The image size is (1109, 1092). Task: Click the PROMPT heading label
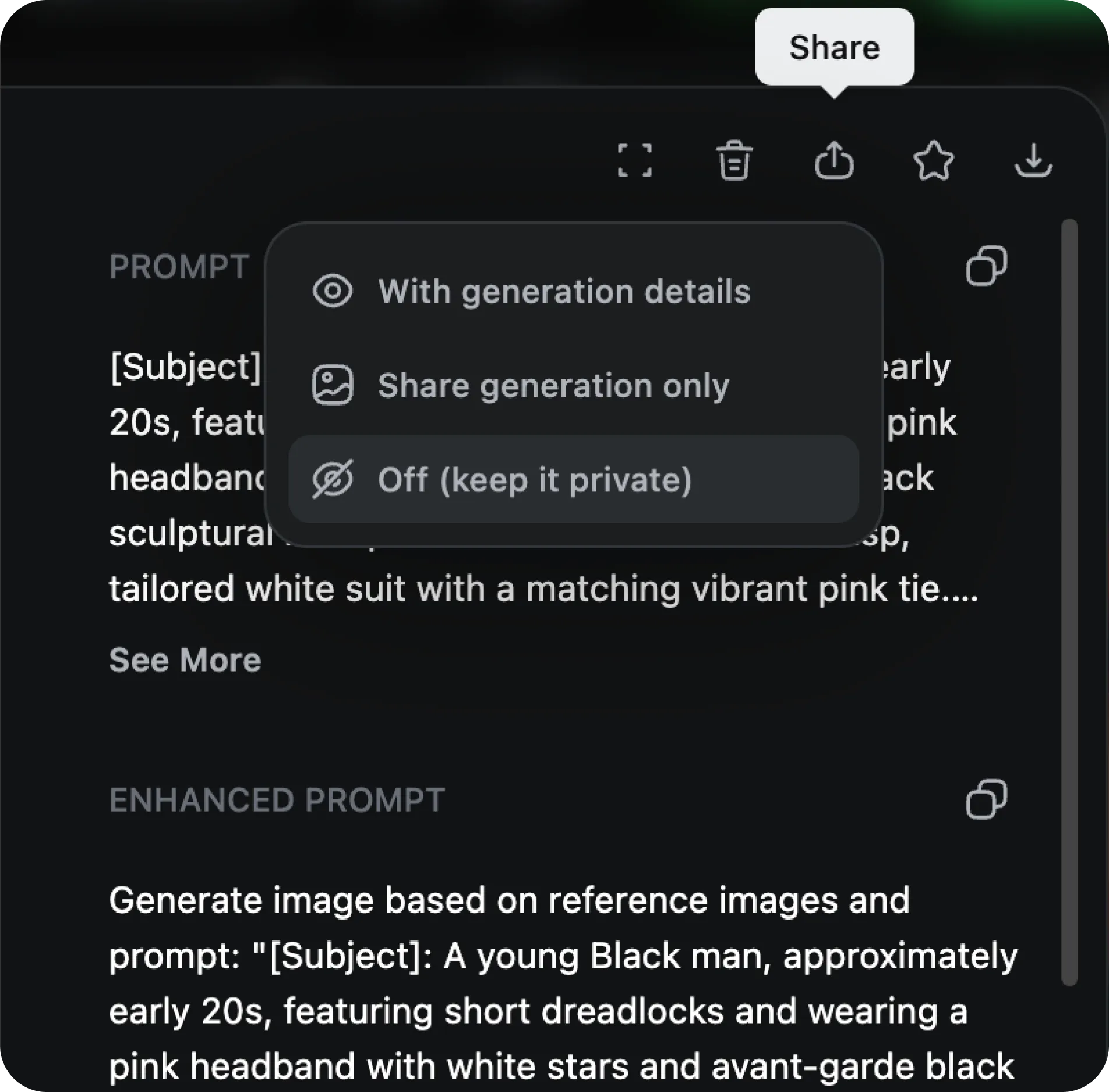(x=179, y=267)
